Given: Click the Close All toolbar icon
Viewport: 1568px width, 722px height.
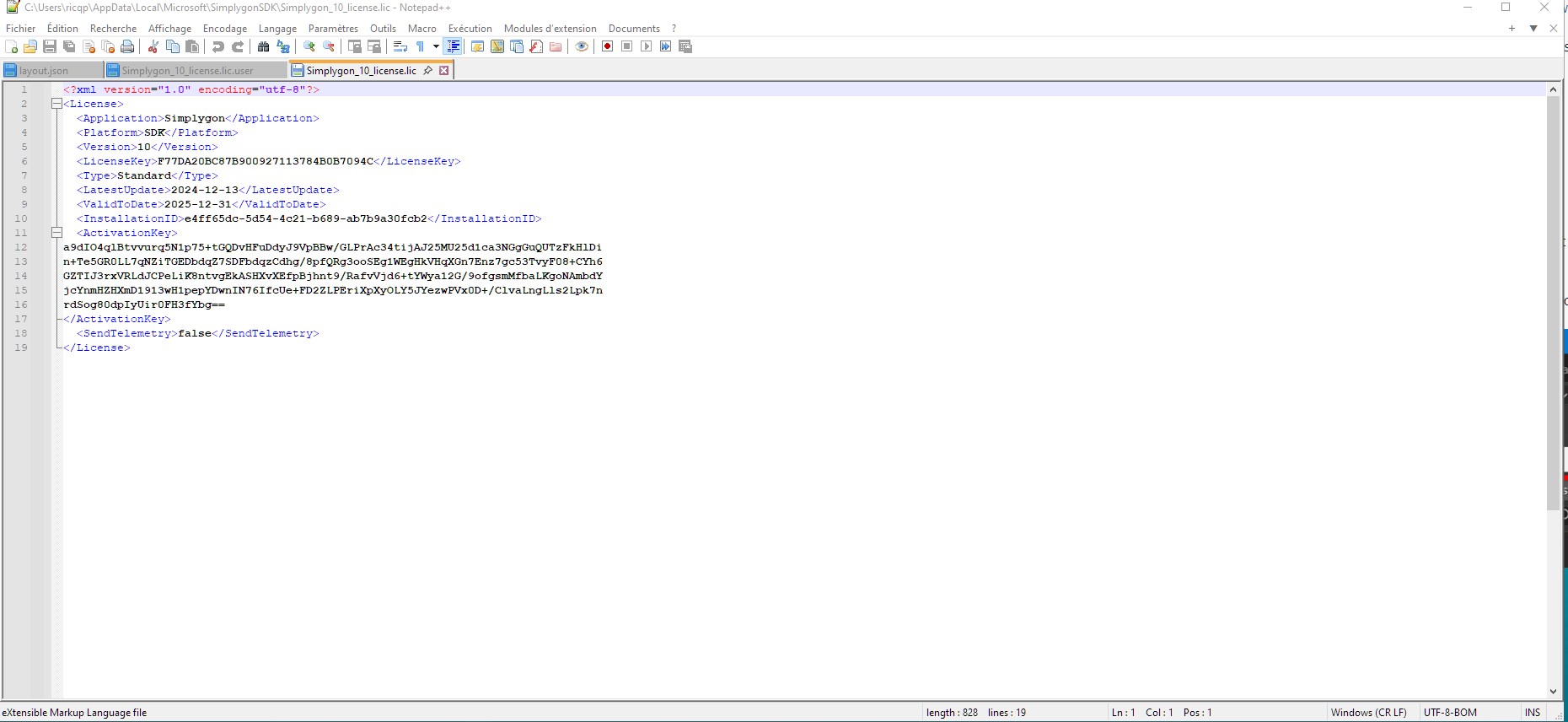Looking at the screenshot, I should tap(108, 46).
